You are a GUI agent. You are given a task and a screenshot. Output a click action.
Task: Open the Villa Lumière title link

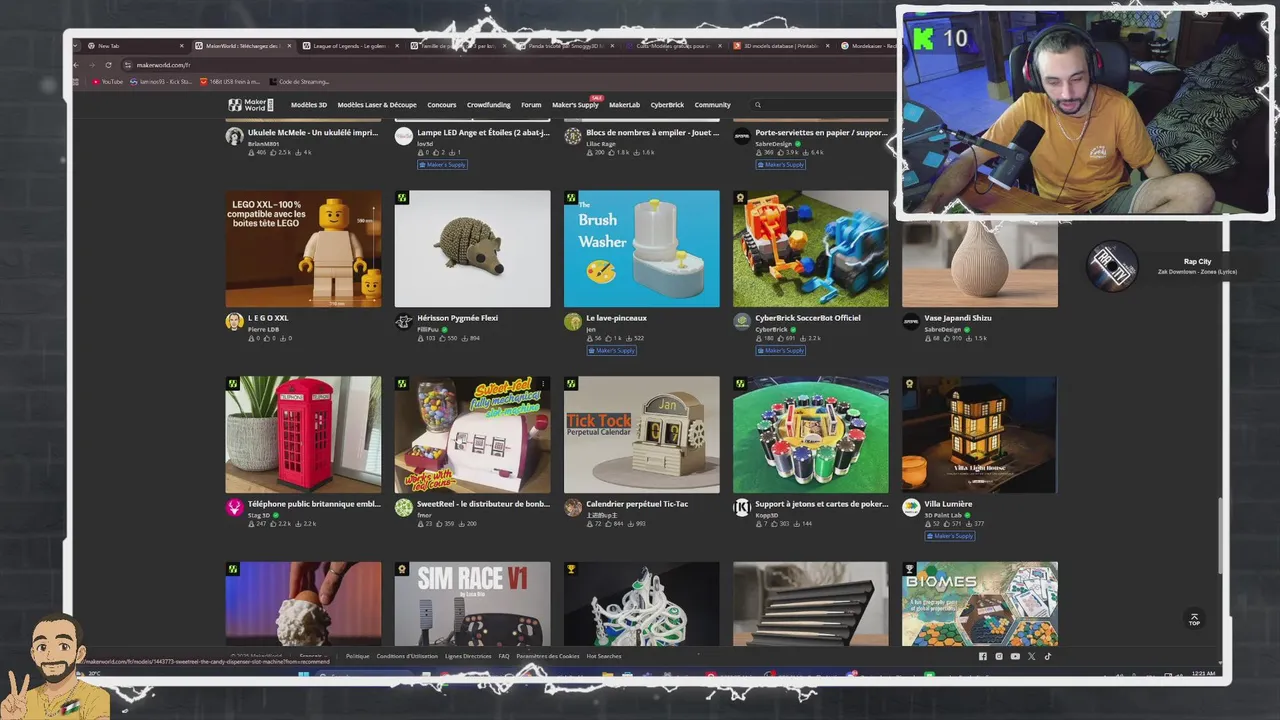947,504
